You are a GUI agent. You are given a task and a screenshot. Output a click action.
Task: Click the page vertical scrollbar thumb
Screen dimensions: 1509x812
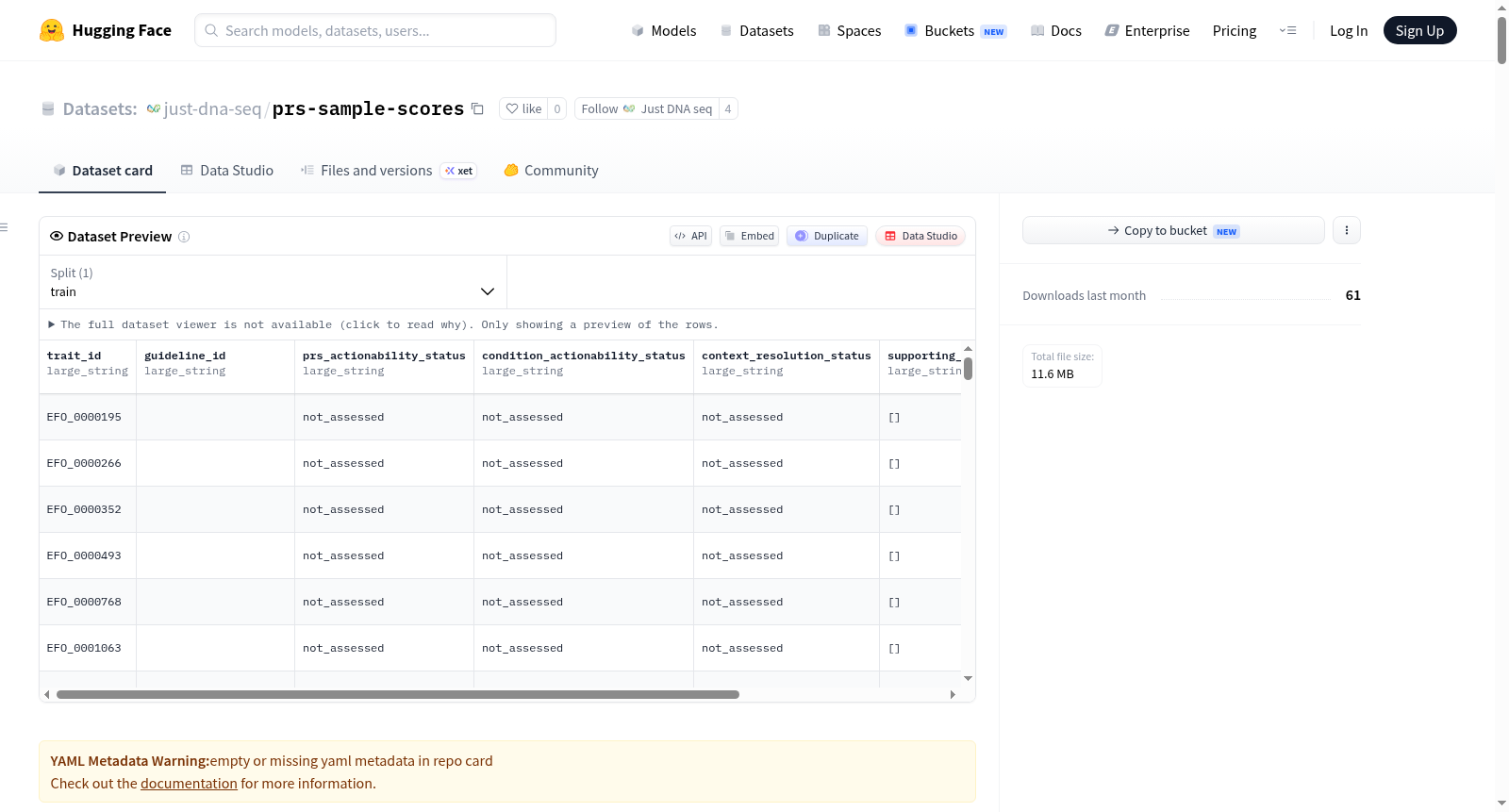pos(1501,40)
